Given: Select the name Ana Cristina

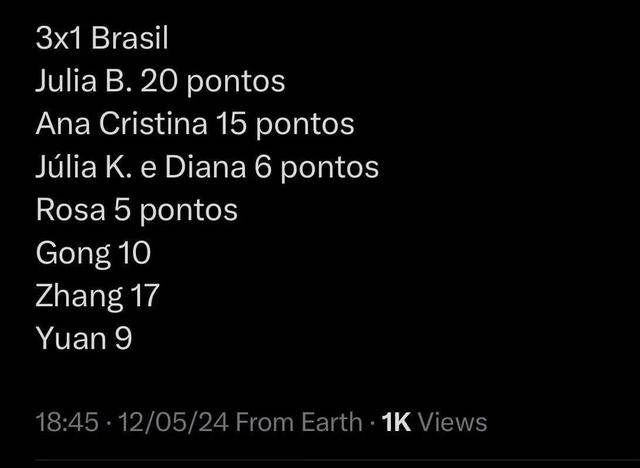Looking at the screenshot, I should click(121, 125).
